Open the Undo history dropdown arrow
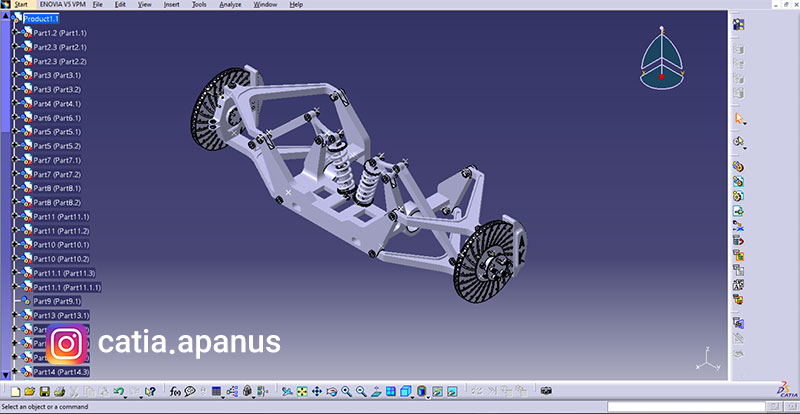This screenshot has height=414, width=800. 125,397
